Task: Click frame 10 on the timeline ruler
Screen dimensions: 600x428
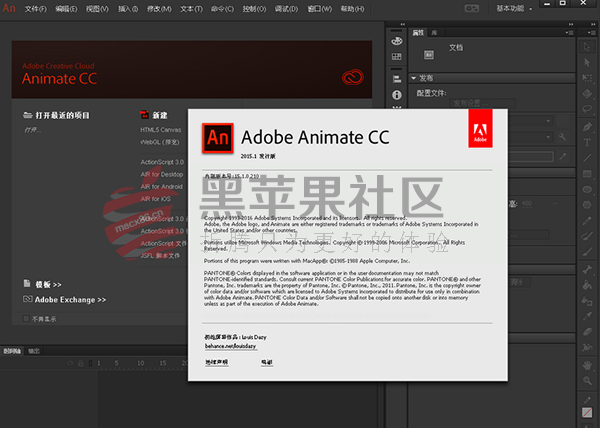Action: 141,363
